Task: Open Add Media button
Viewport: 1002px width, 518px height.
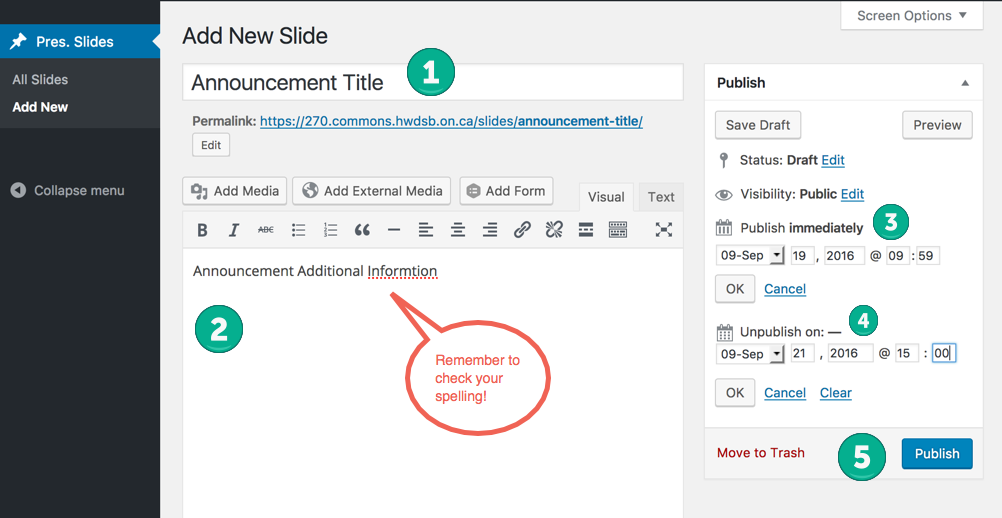Action: pos(235,191)
